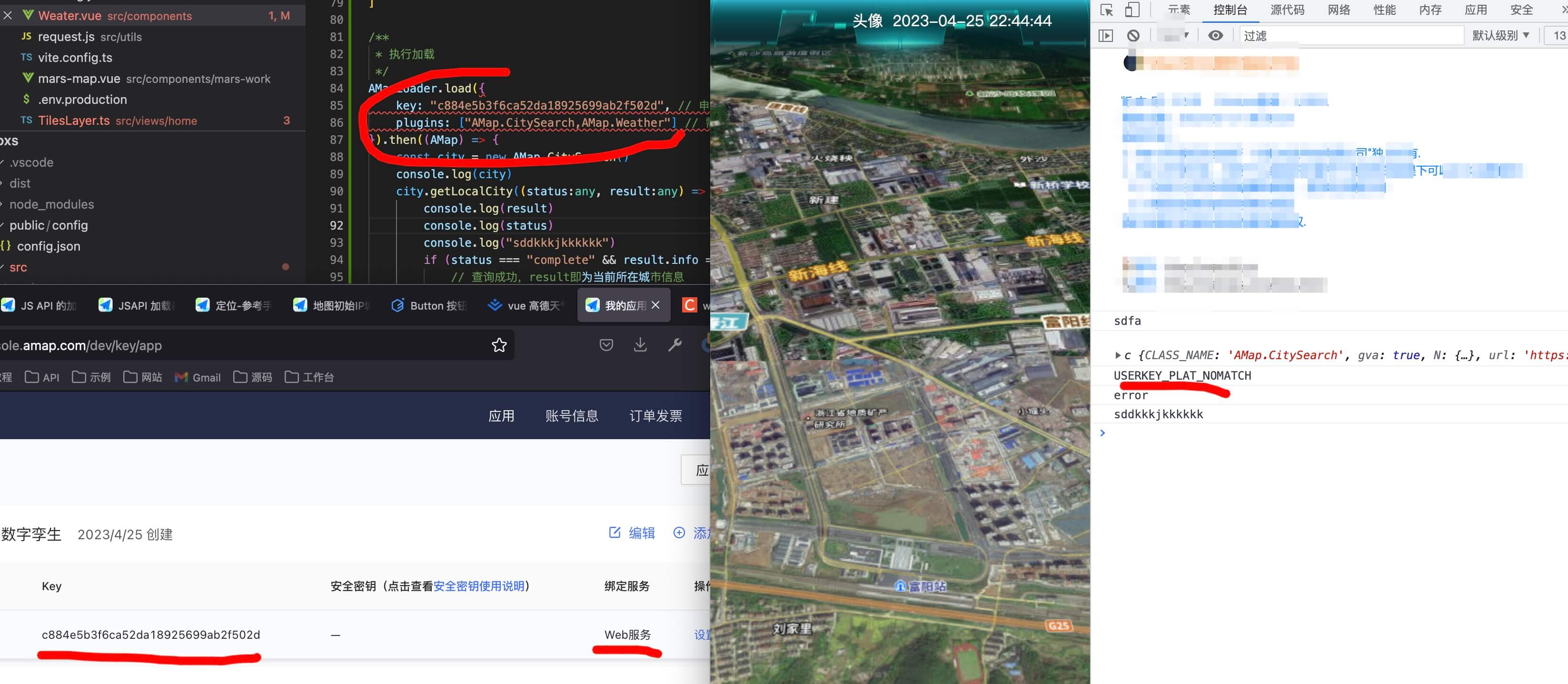Image resolution: width=1568 pixels, height=684 pixels.
Task: Close the 我的应用 browser tab
Action: [x=655, y=305]
